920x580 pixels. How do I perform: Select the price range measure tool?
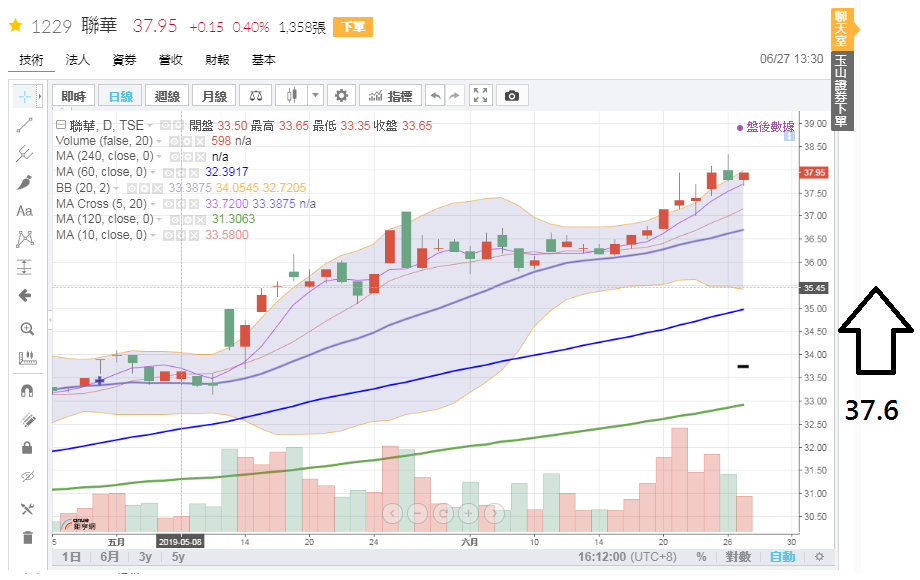(x=25, y=267)
